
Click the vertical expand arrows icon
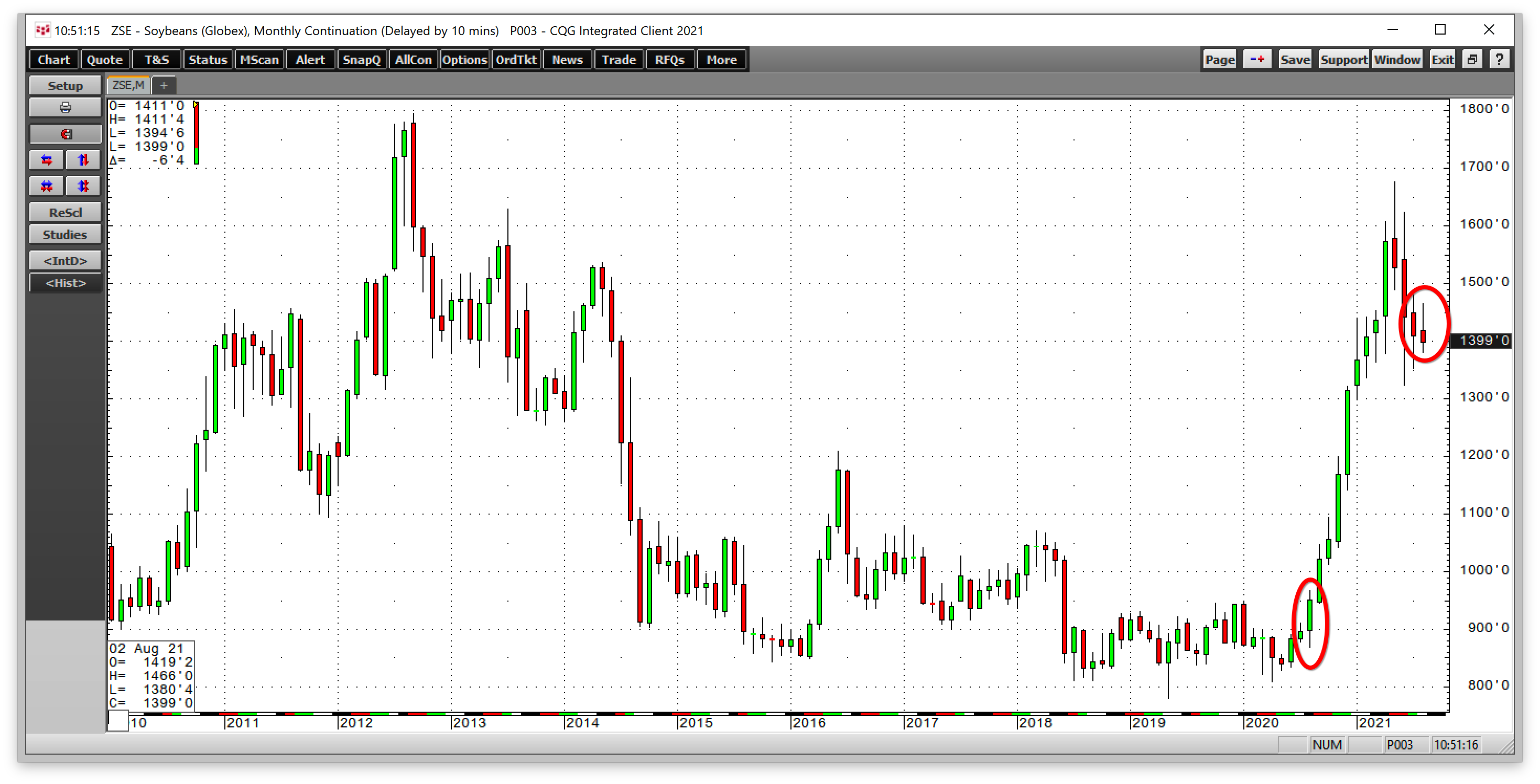83,160
